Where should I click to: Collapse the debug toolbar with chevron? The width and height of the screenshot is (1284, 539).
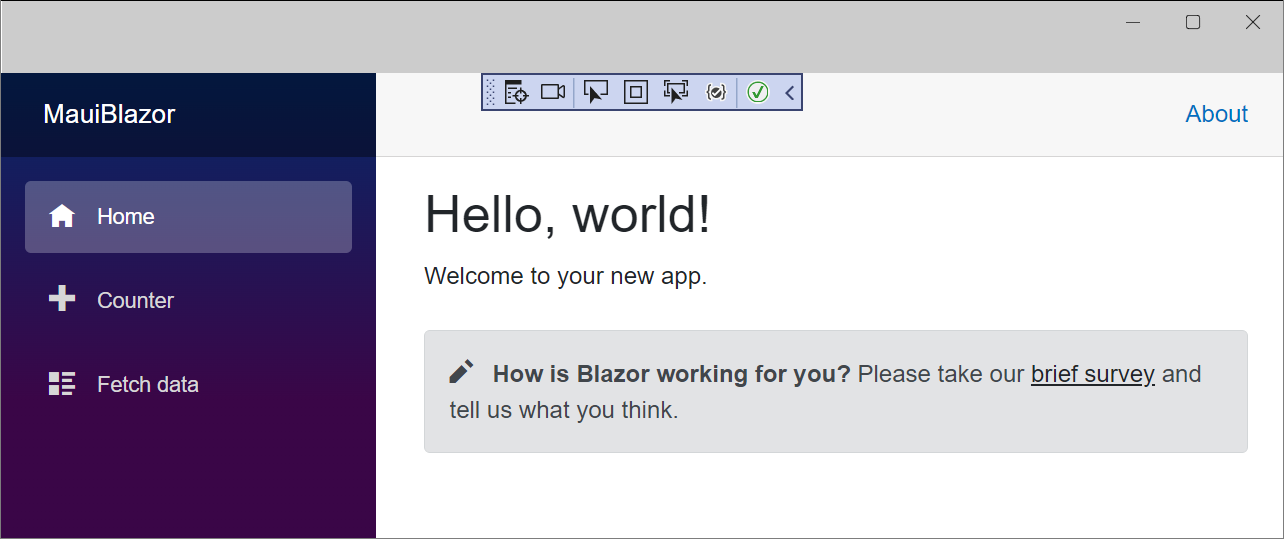[x=789, y=93]
